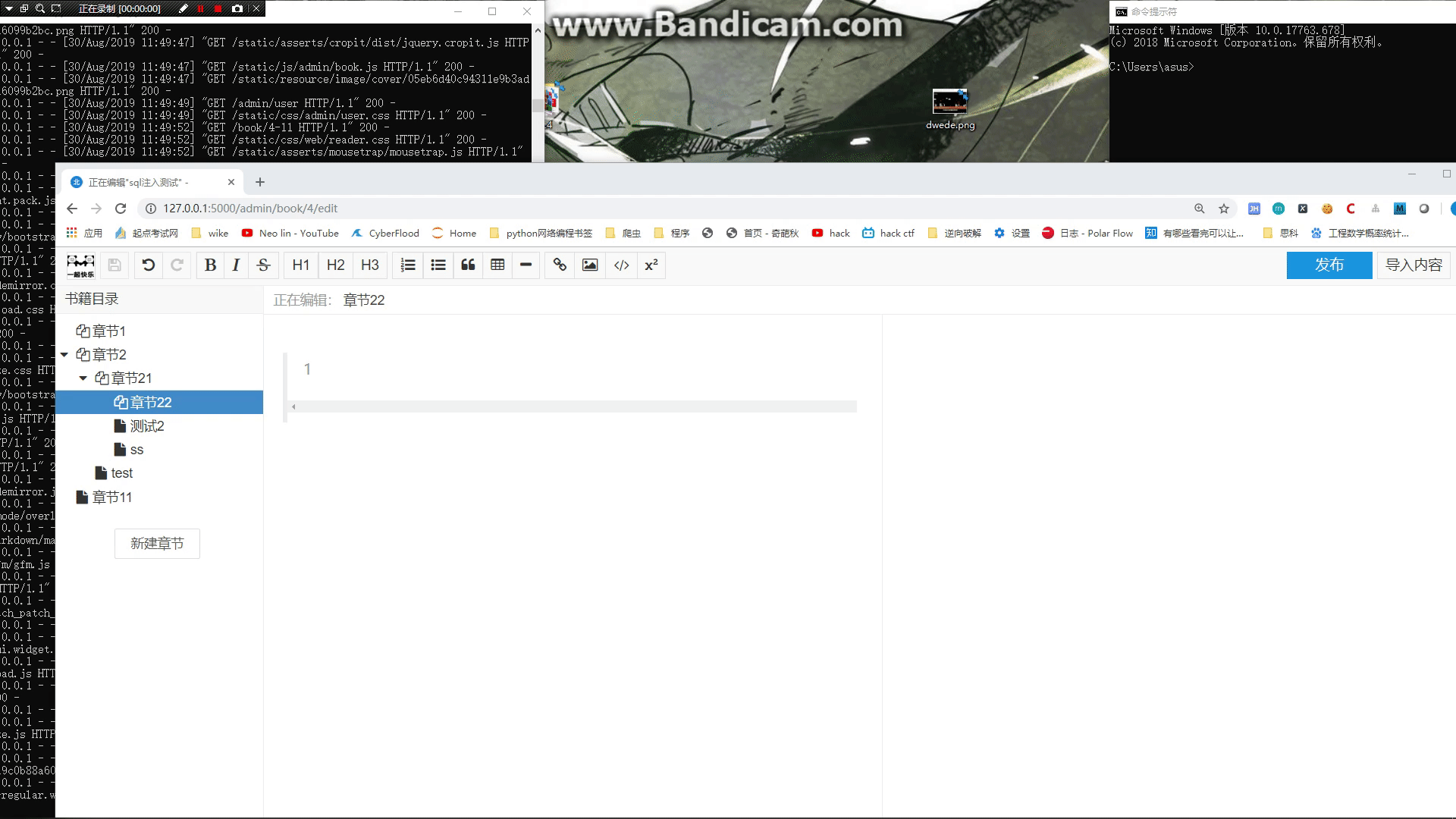Screen dimensions: 1456x819
Task: Collapse the 章节2 tree node
Action: click(64, 354)
